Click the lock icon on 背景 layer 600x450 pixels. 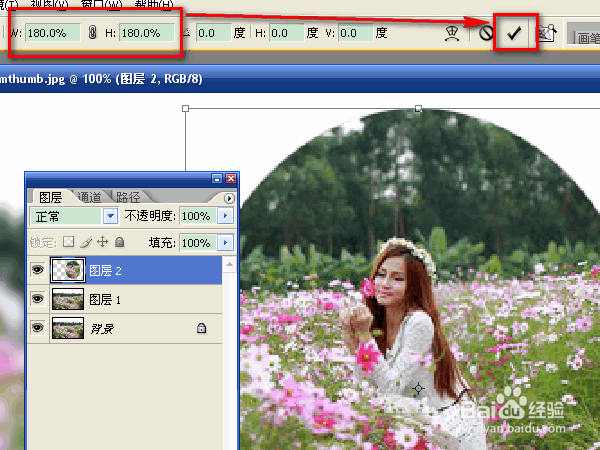pos(201,328)
